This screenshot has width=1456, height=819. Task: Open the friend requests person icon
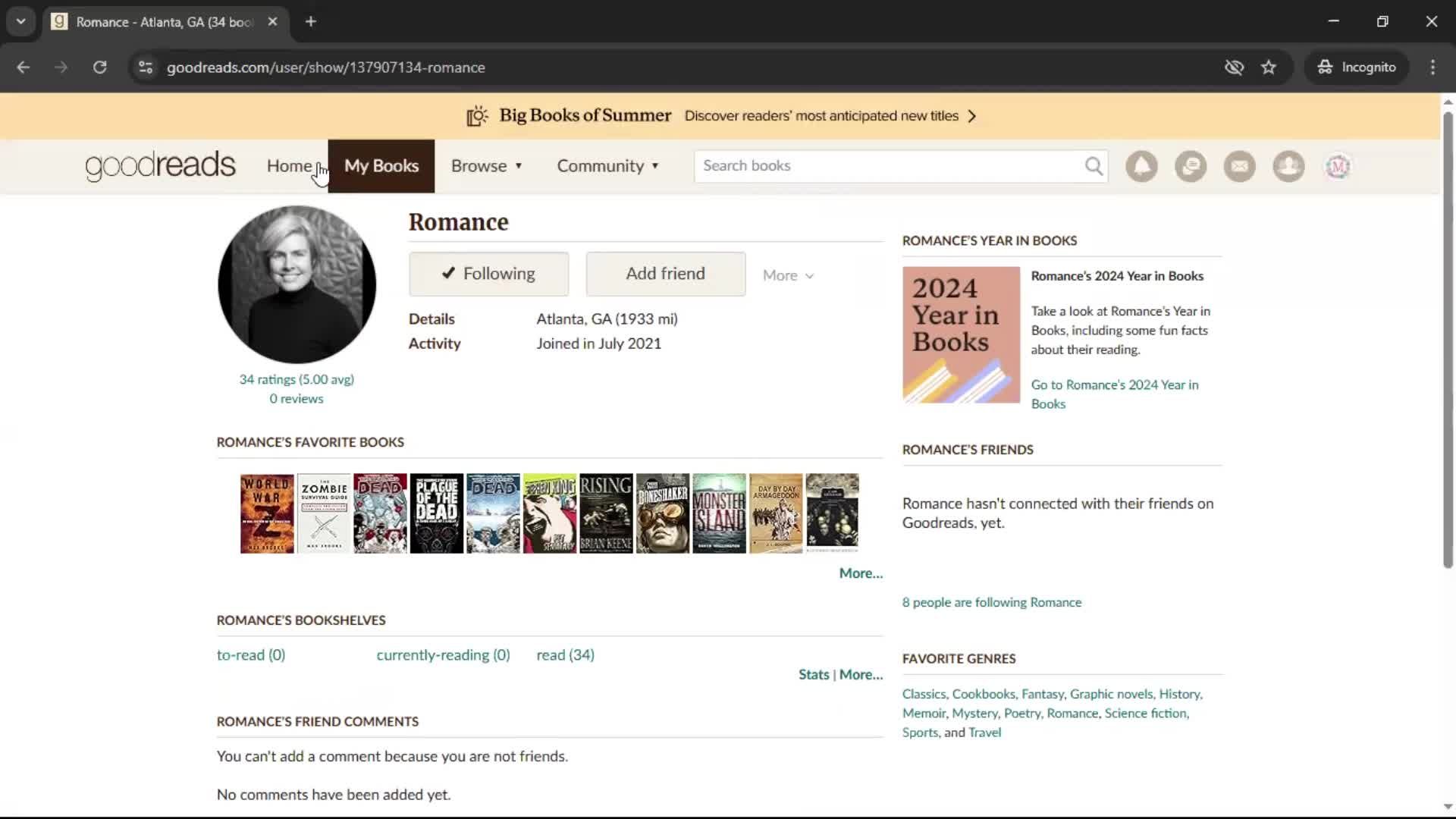pyautogui.click(x=1288, y=166)
